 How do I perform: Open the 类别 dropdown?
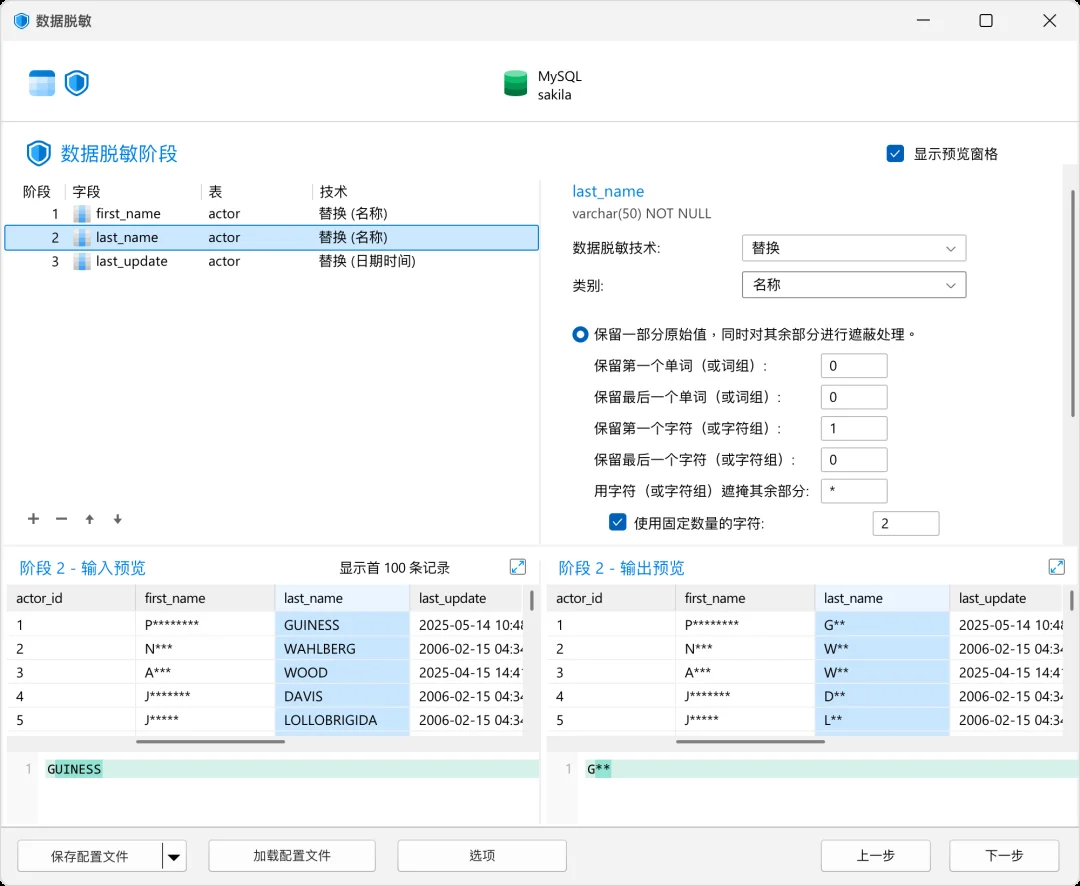[853, 285]
